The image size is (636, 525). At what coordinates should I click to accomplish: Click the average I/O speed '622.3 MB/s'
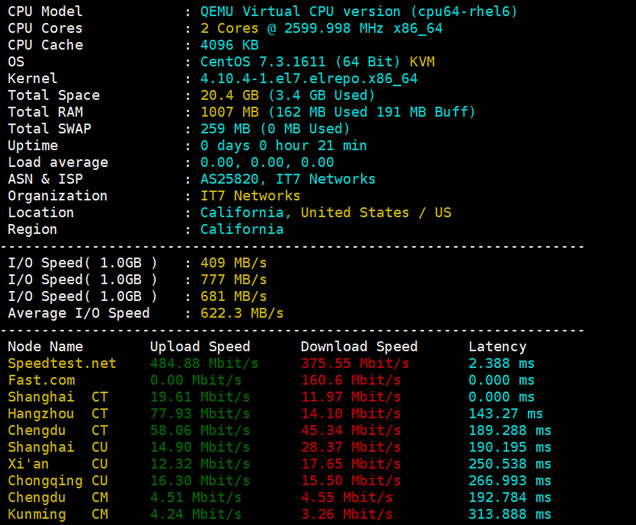(x=242, y=313)
